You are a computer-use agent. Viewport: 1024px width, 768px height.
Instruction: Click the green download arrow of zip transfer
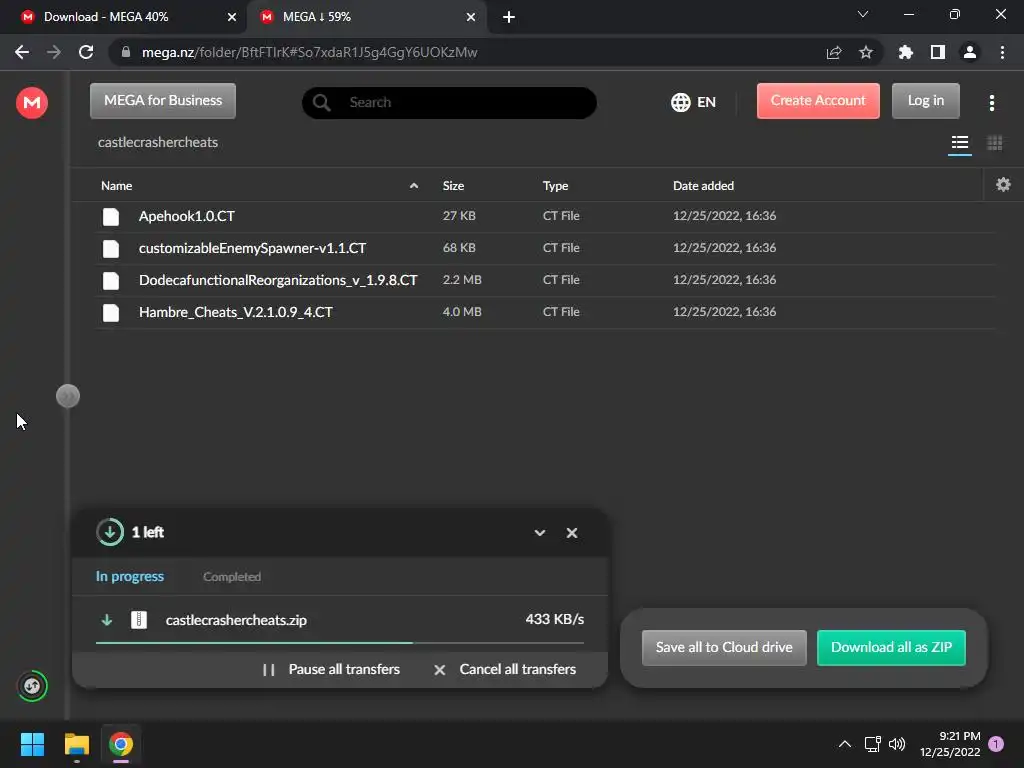click(106, 620)
